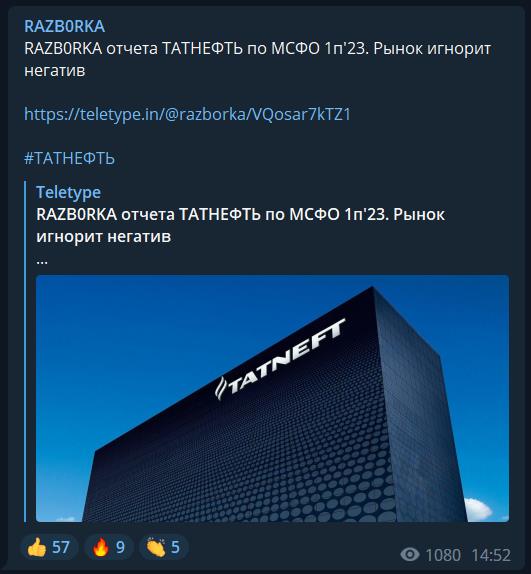The width and height of the screenshot is (531, 574).
Task: Open the teletype.in/@razborka article link
Action: [x=187, y=114]
